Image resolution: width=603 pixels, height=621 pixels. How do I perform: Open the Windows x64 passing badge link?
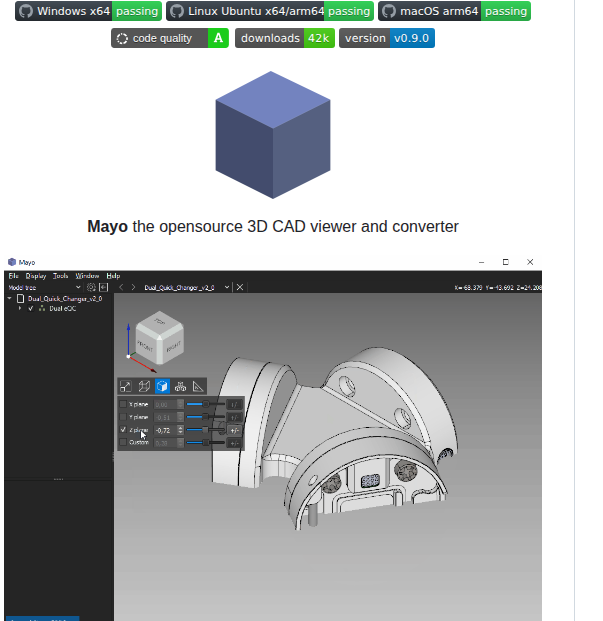(88, 11)
